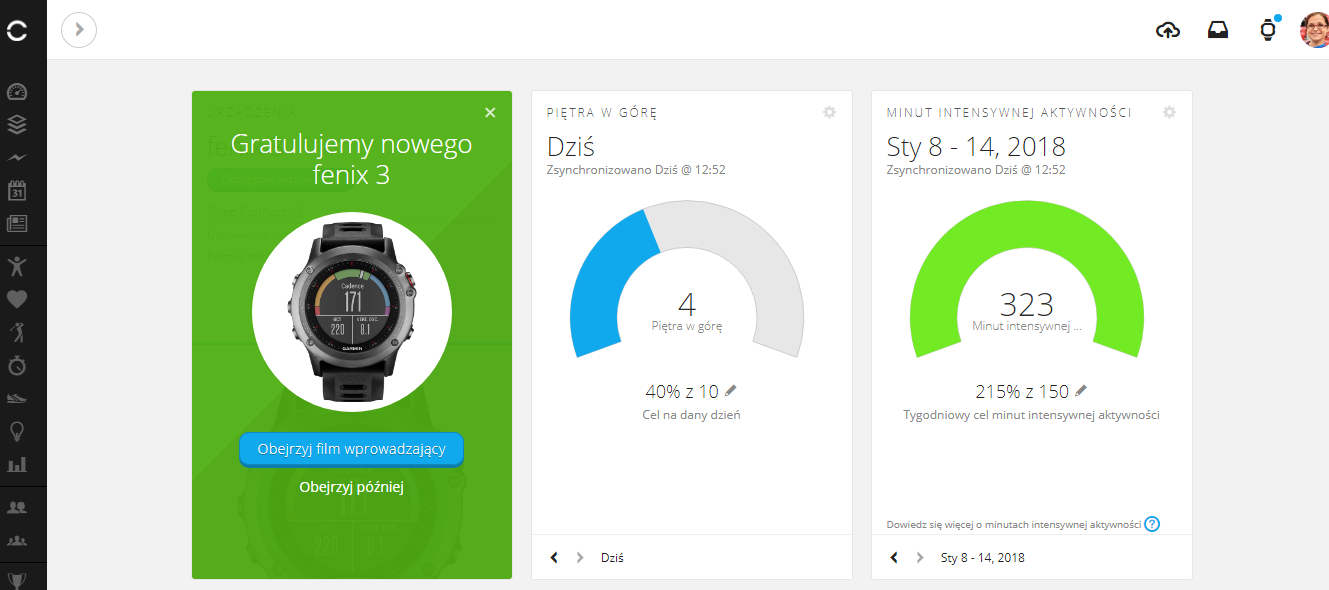Open the running shoe gear icon

tap(17, 398)
